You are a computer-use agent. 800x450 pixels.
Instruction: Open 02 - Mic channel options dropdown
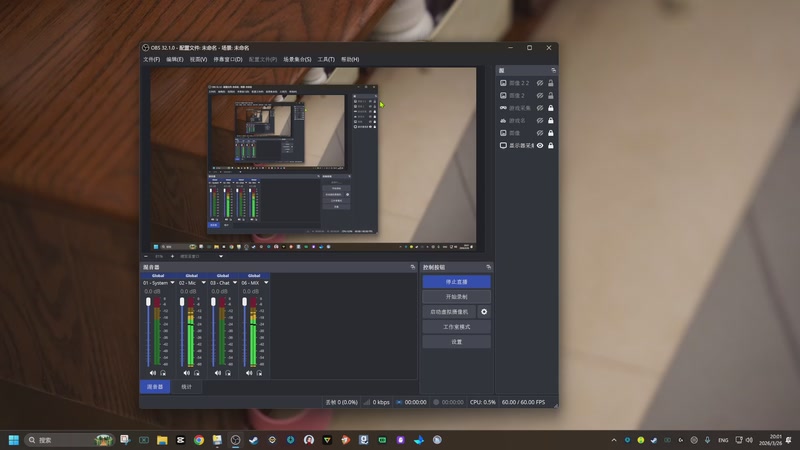(x=204, y=283)
